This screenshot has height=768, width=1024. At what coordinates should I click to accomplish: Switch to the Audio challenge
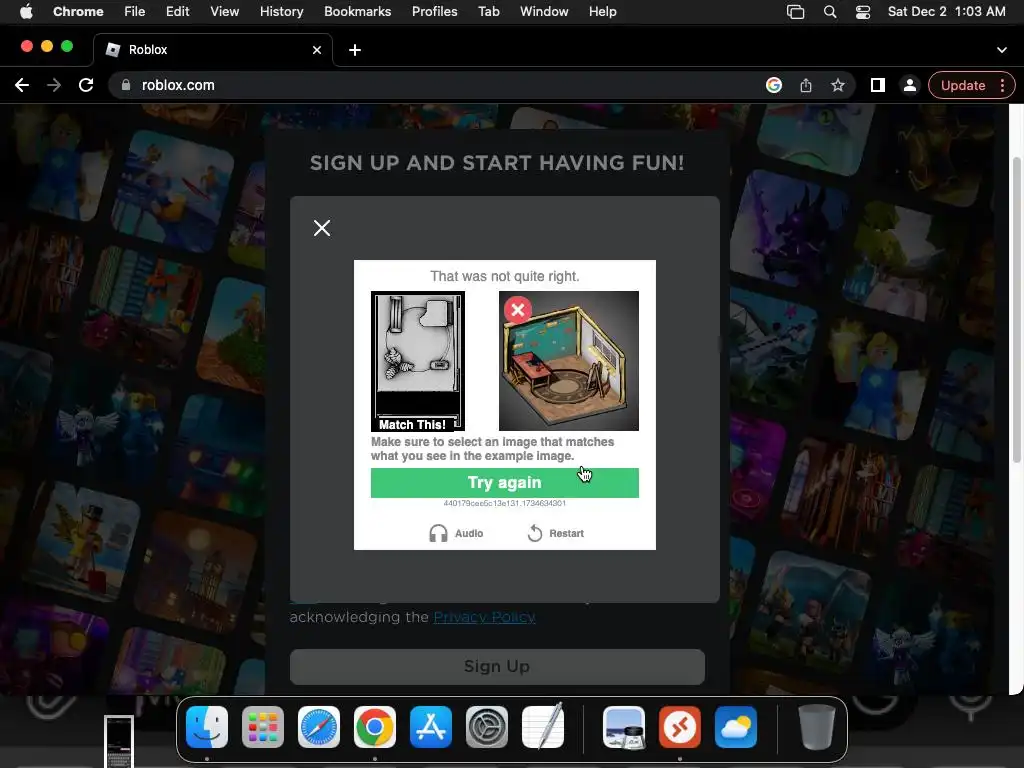pyautogui.click(x=456, y=534)
